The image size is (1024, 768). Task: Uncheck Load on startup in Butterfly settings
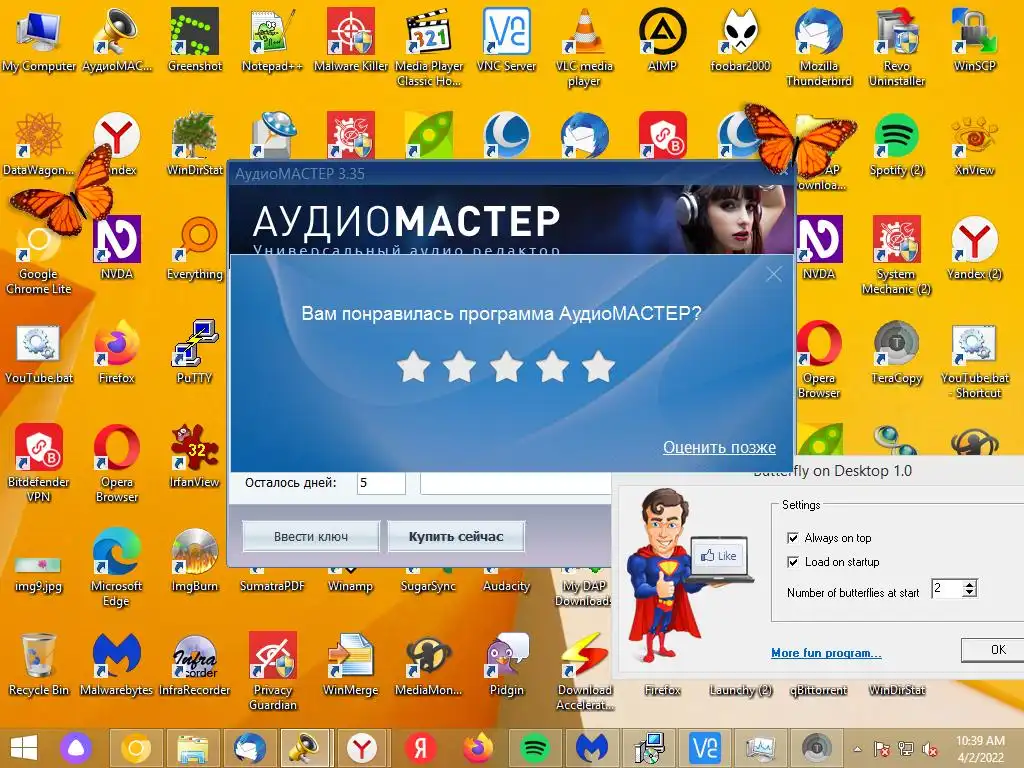(x=793, y=562)
